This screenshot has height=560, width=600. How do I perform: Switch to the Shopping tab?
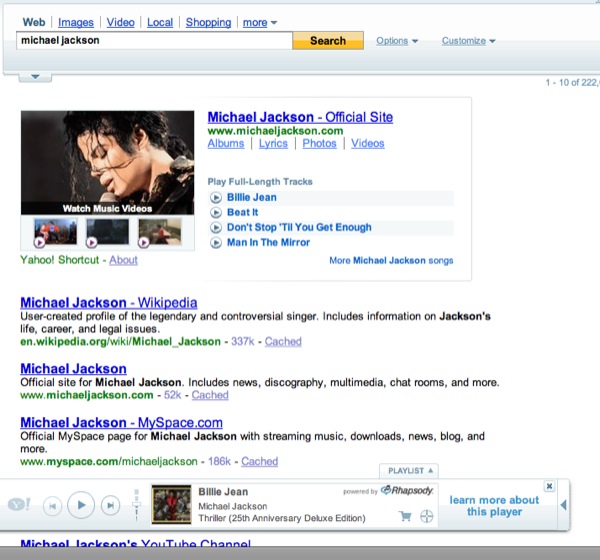click(209, 23)
